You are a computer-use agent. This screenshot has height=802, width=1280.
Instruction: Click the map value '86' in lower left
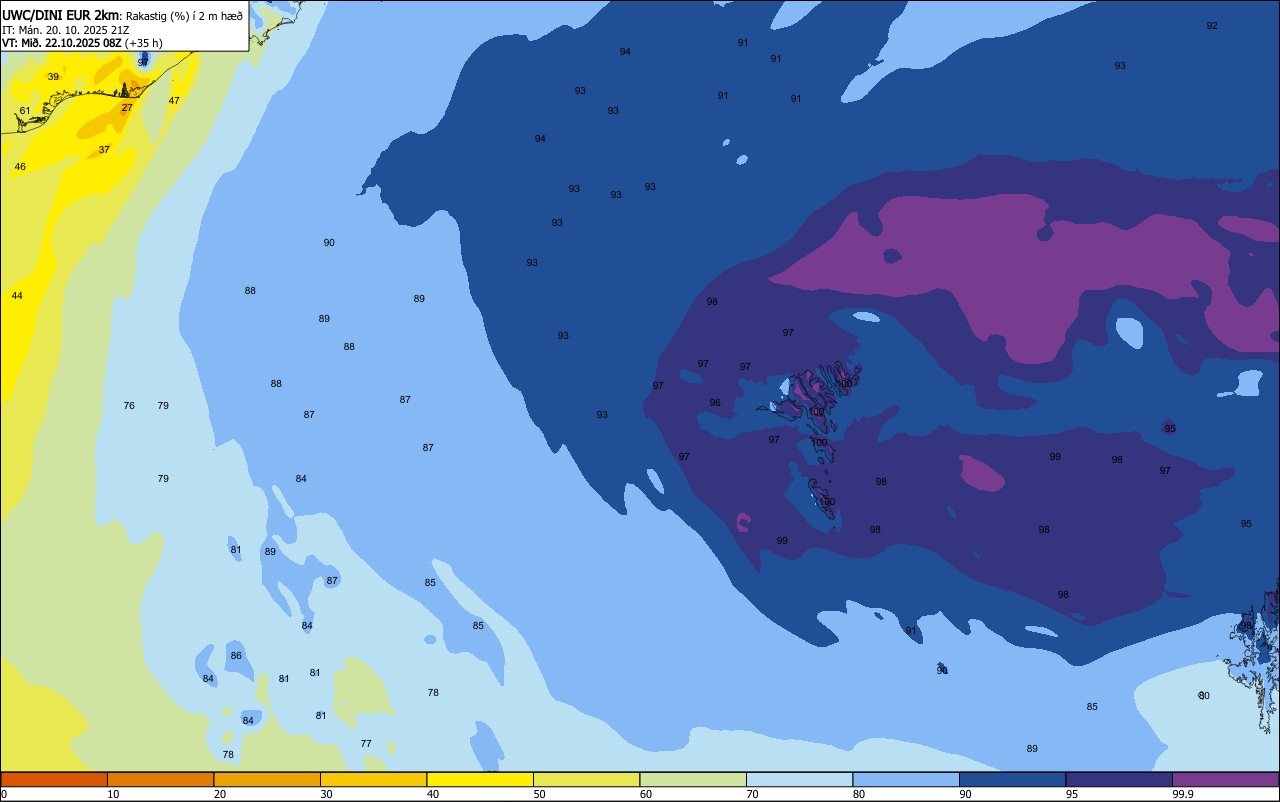(236, 656)
